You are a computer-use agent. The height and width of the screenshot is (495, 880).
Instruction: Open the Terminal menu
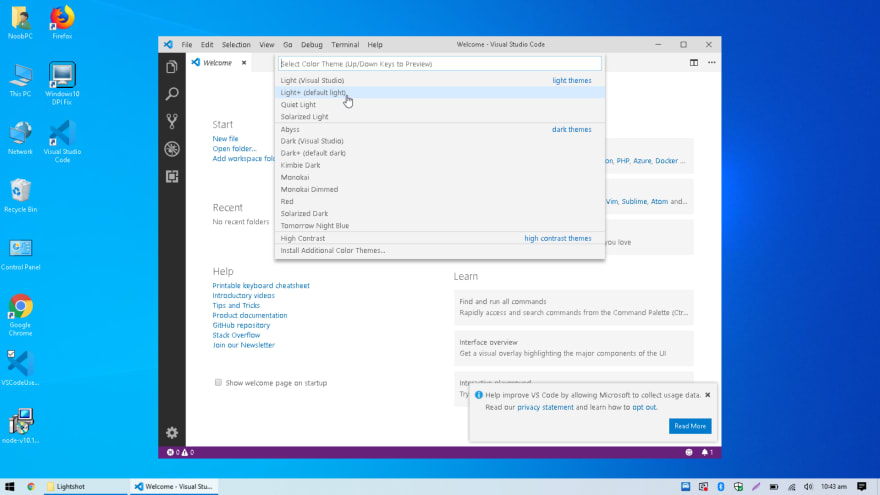[345, 44]
